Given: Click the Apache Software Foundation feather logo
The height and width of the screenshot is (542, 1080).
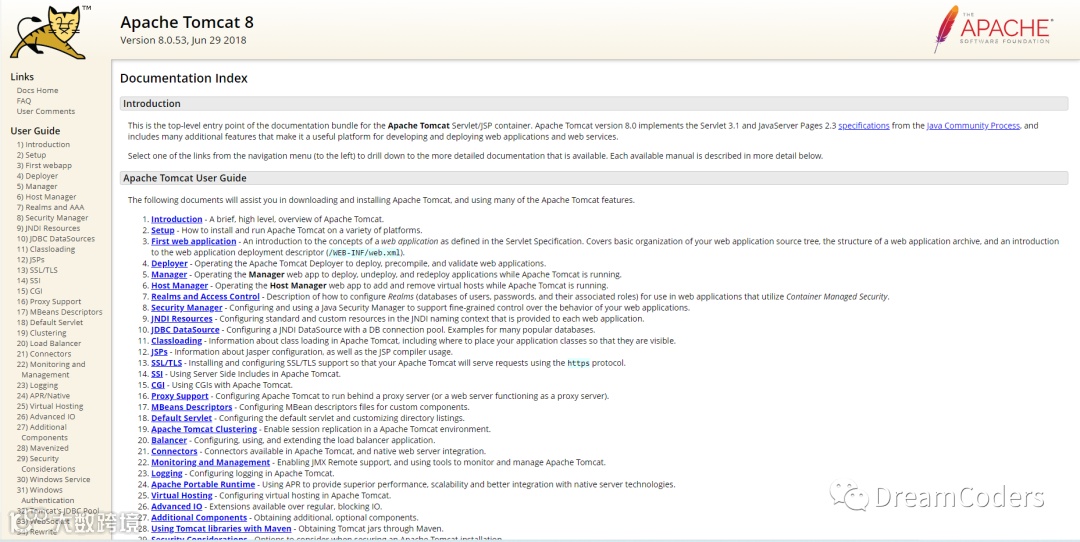Looking at the screenshot, I should click(993, 29).
